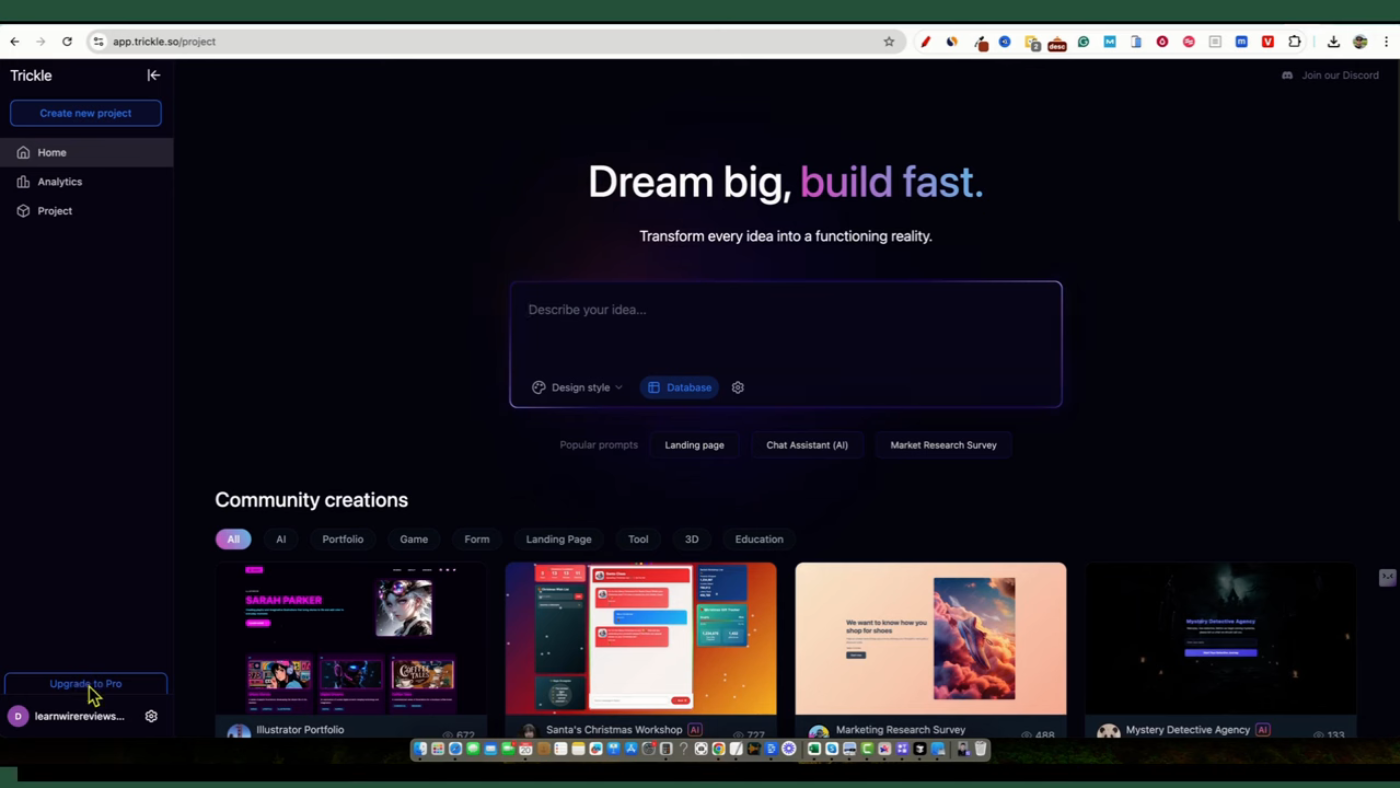Click the learnwirereviews account name
Image resolution: width=1400 pixels, height=788 pixels.
pos(80,716)
